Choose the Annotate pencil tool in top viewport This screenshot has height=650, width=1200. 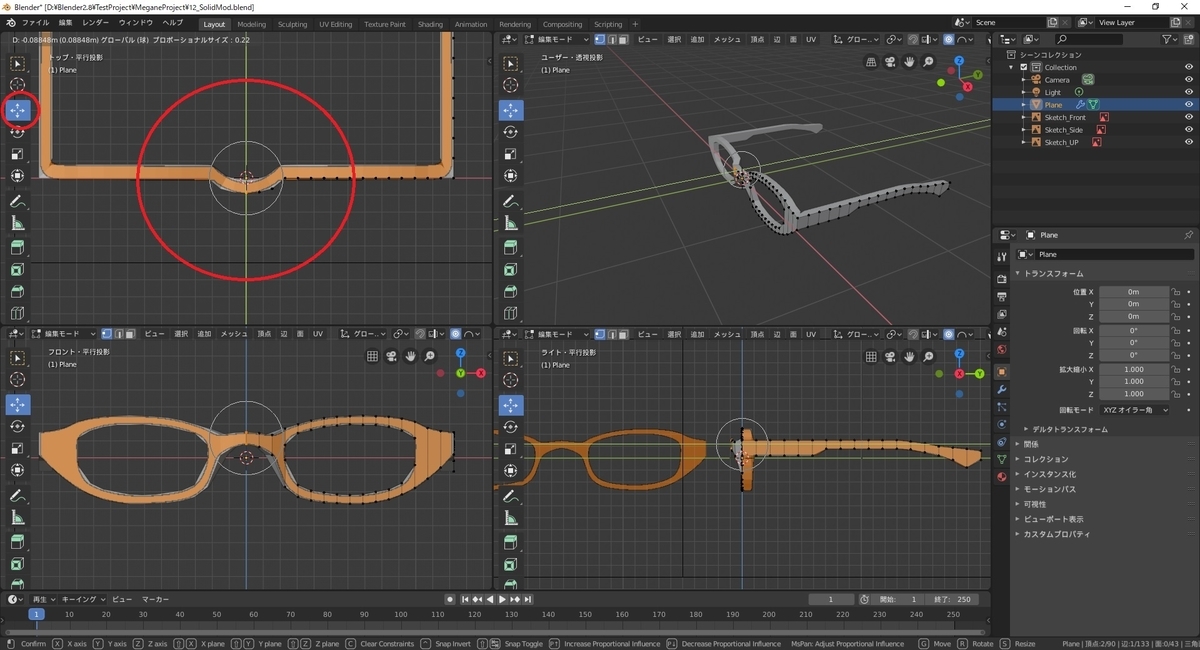click(18, 201)
